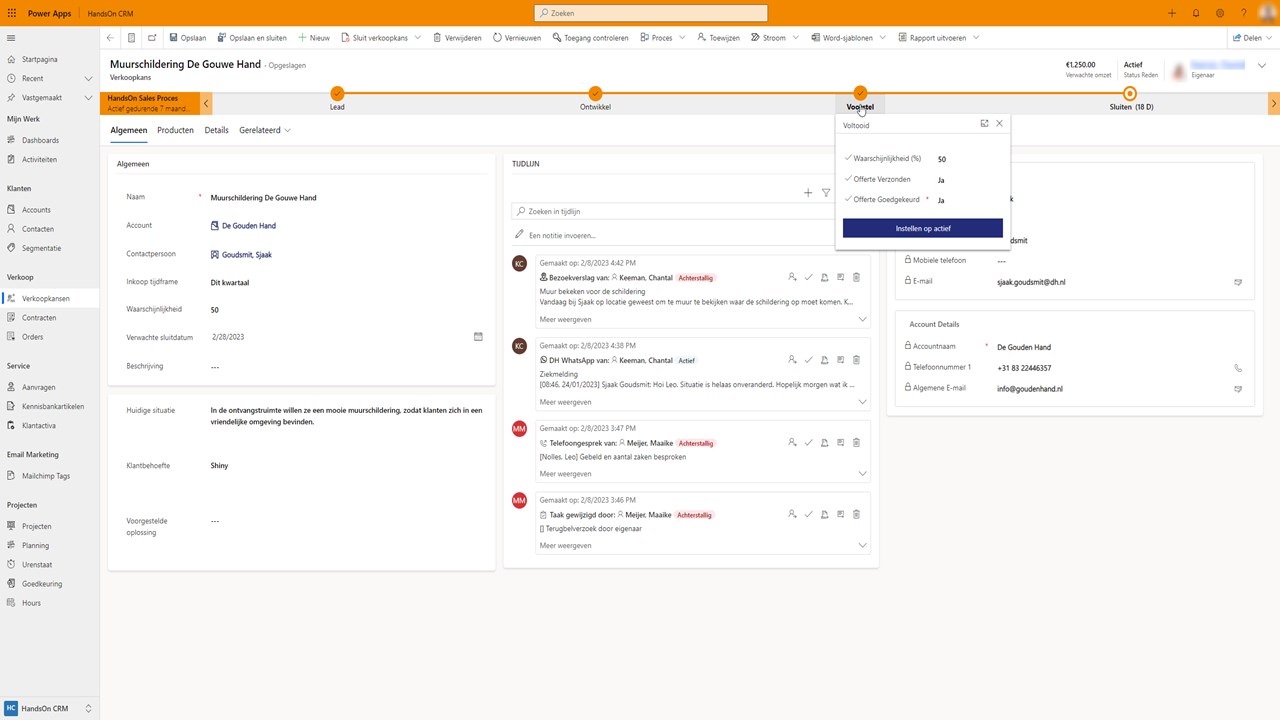The height and width of the screenshot is (720, 1280).
Task: Open the Gerelateerd tab dropdown
Action: [265, 130]
